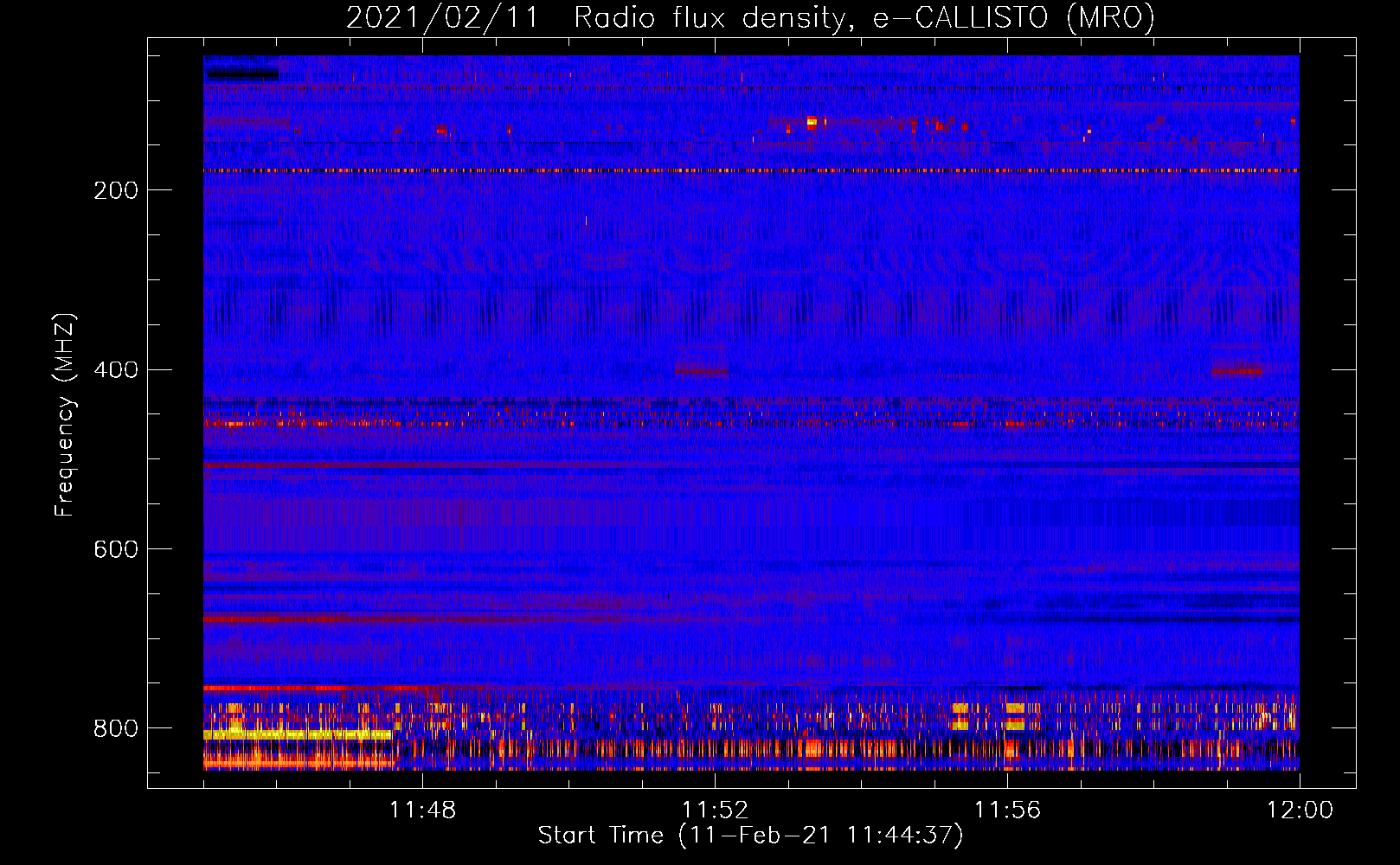
Task: Click the 'Start Time (11-Feb-21 11:44:37)' axis label
Action: [x=750, y=836]
